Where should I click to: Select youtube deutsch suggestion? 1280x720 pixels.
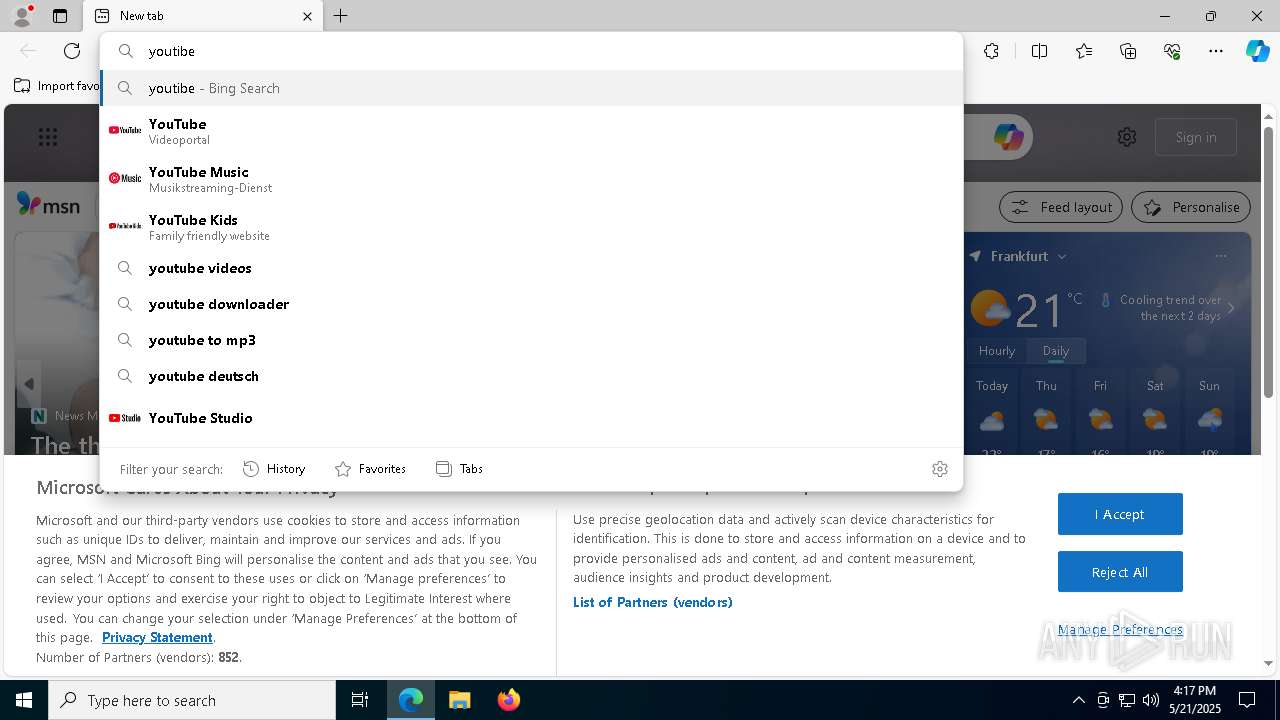(x=531, y=376)
